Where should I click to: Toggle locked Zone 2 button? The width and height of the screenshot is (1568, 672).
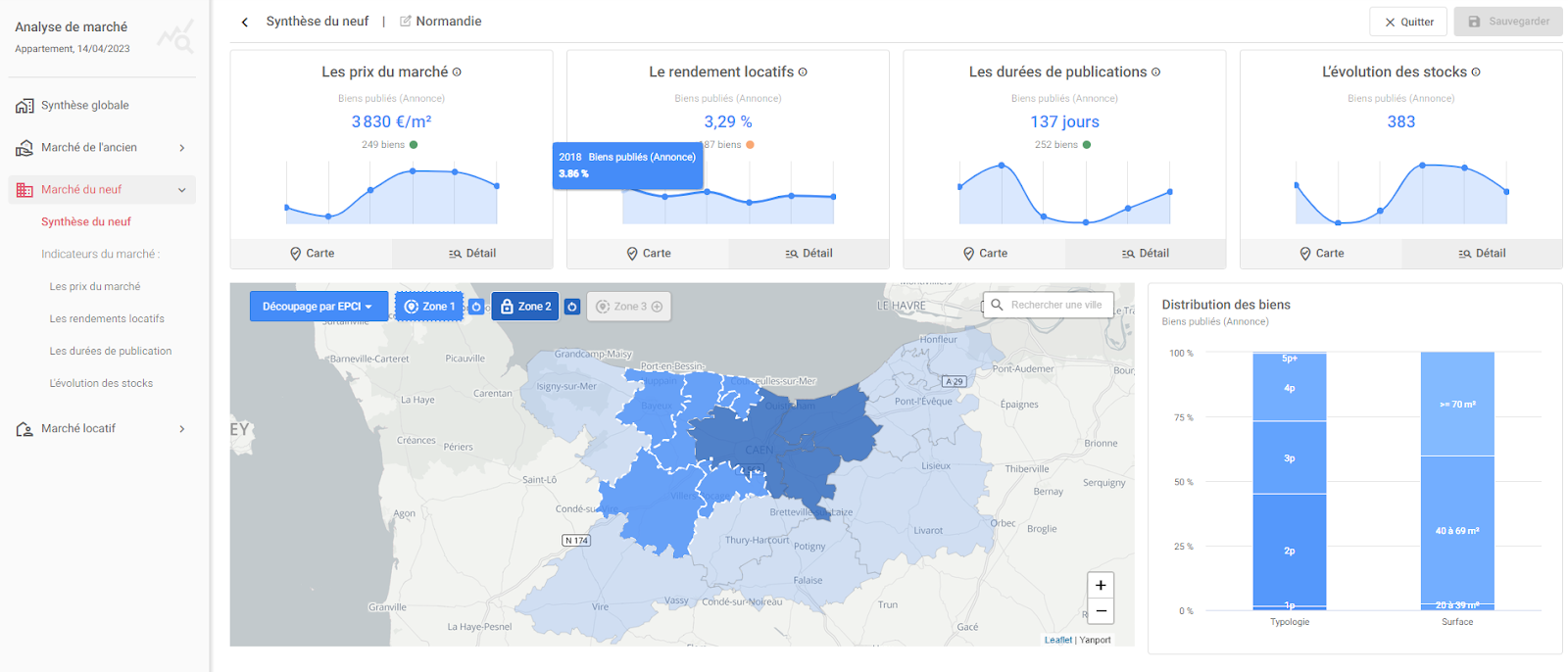[525, 307]
